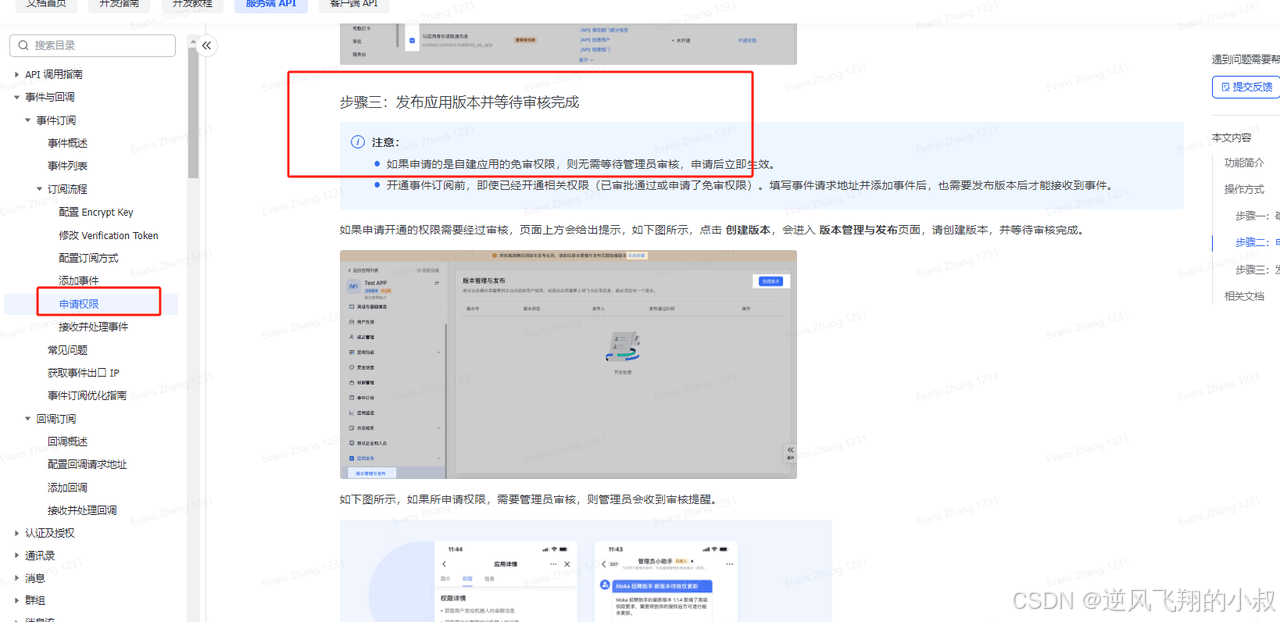Switch to the 服务端 API tab
Viewport: 1280px width, 622px height.
270,4
